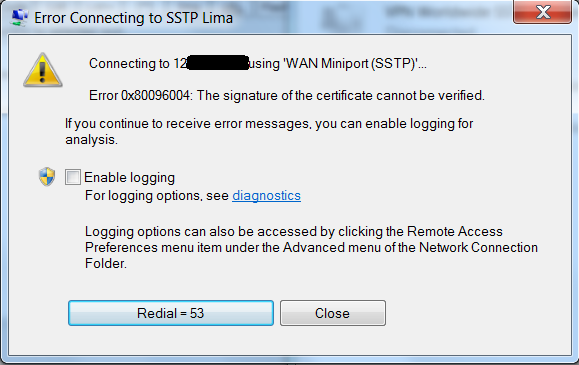Click the UAC shield icon beside Enable logging
This screenshot has height=365, width=579.
pyautogui.click(x=47, y=177)
